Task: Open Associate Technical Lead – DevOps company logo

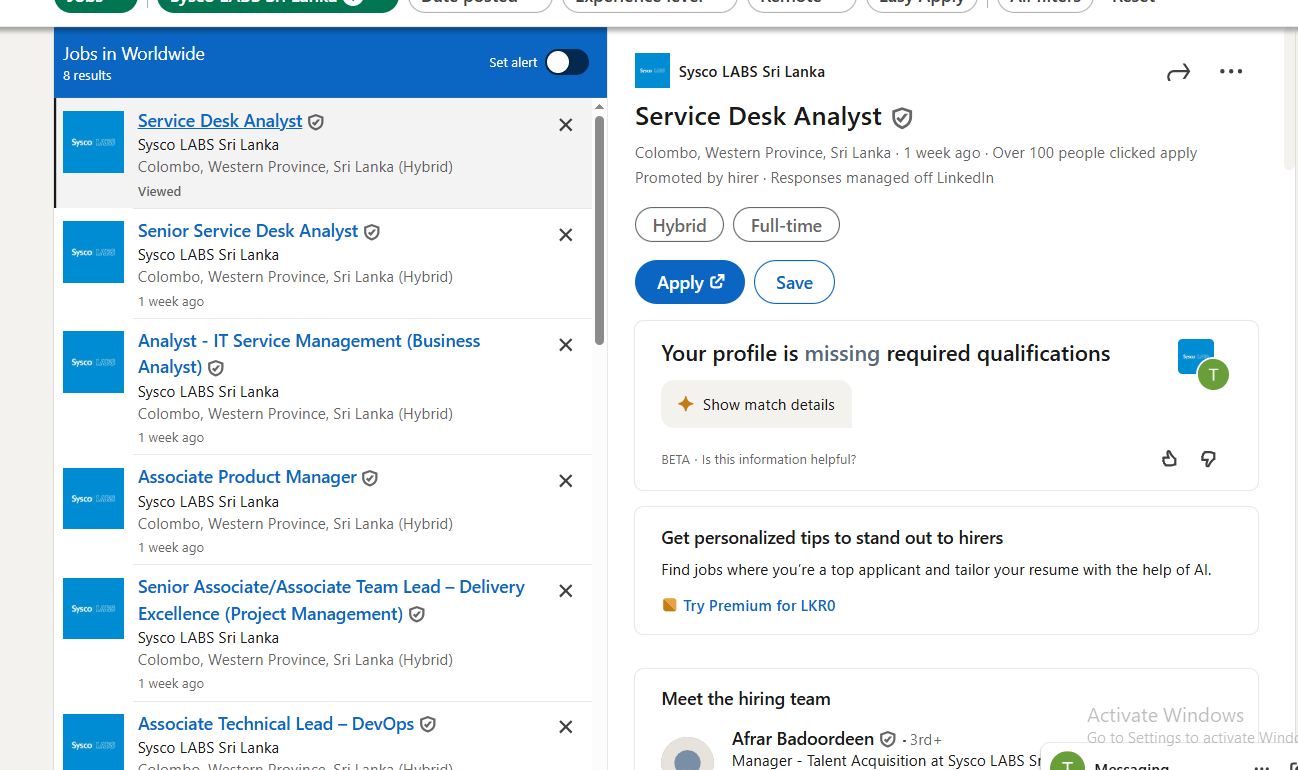Action: [x=94, y=742]
